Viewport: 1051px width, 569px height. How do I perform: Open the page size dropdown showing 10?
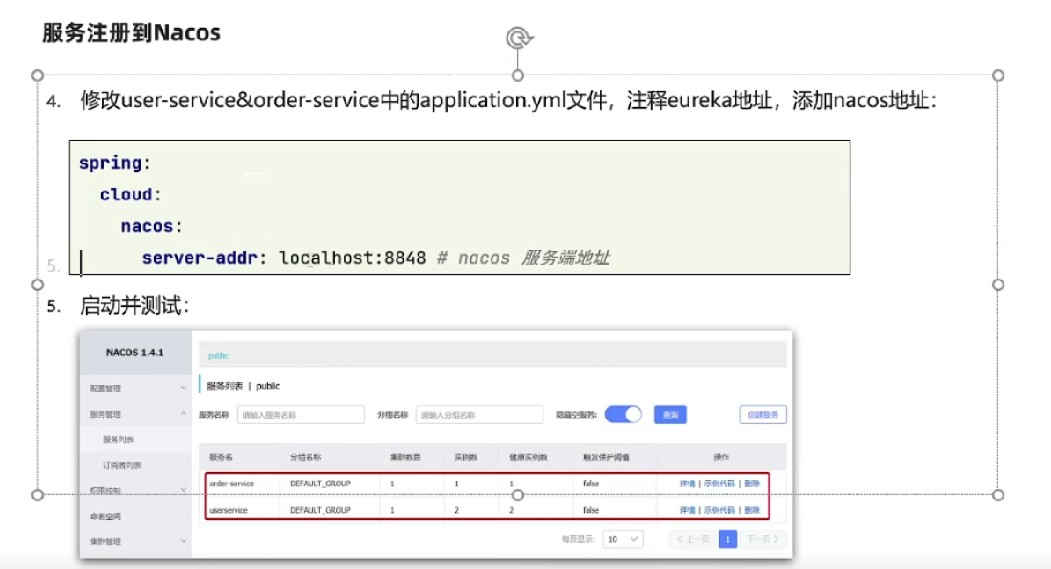click(x=623, y=540)
